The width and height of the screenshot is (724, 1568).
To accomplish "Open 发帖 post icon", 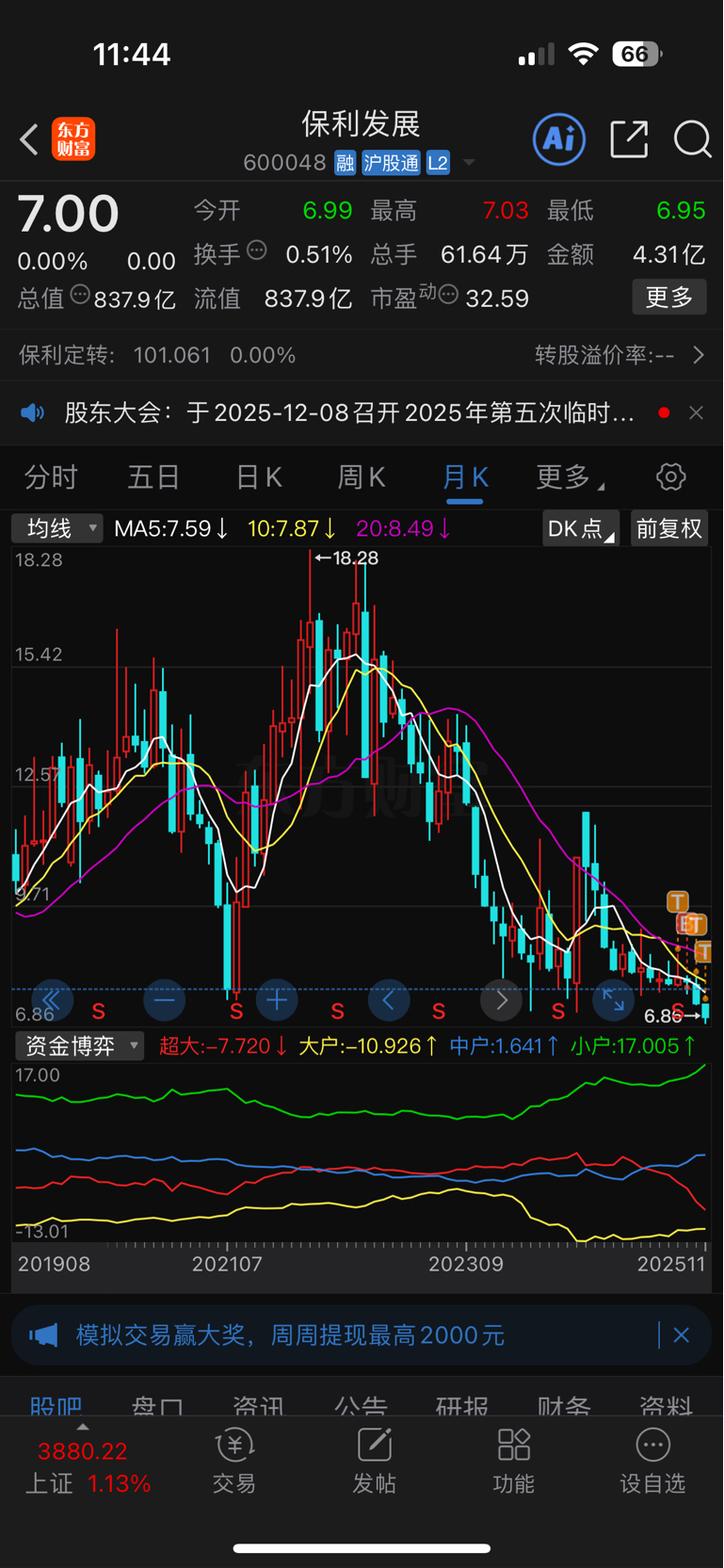I will pos(374,1462).
